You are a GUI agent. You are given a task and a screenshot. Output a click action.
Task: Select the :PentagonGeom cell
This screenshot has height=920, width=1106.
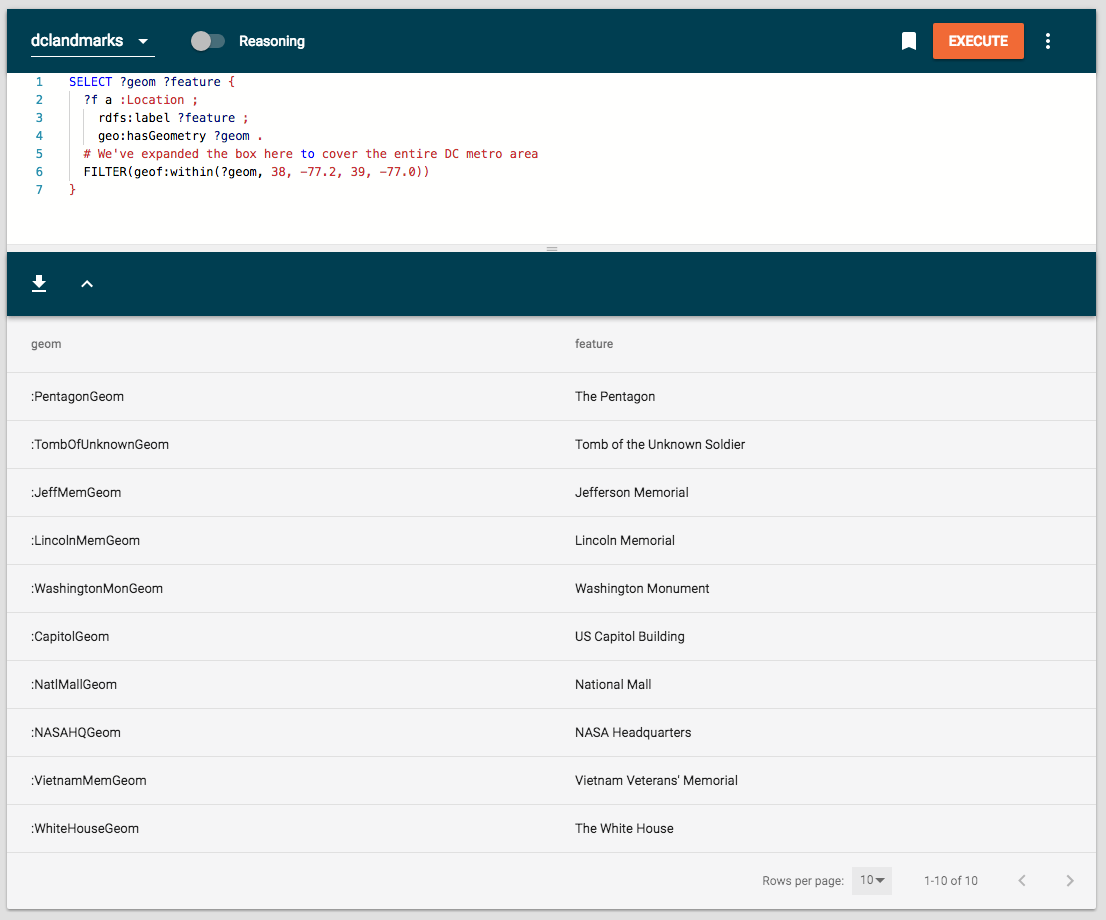(x=78, y=397)
